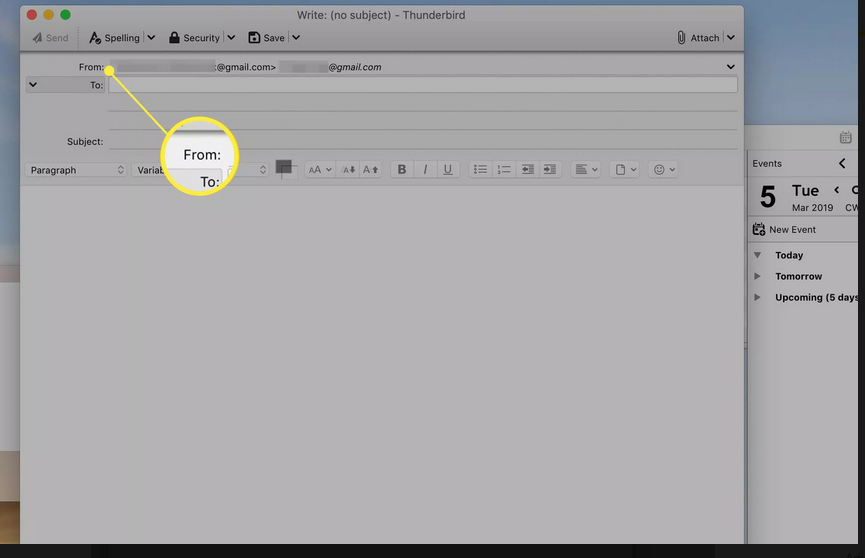Screen dimensions: 865x558
Task: Attach a file with the paperclip button
Action: (698, 38)
